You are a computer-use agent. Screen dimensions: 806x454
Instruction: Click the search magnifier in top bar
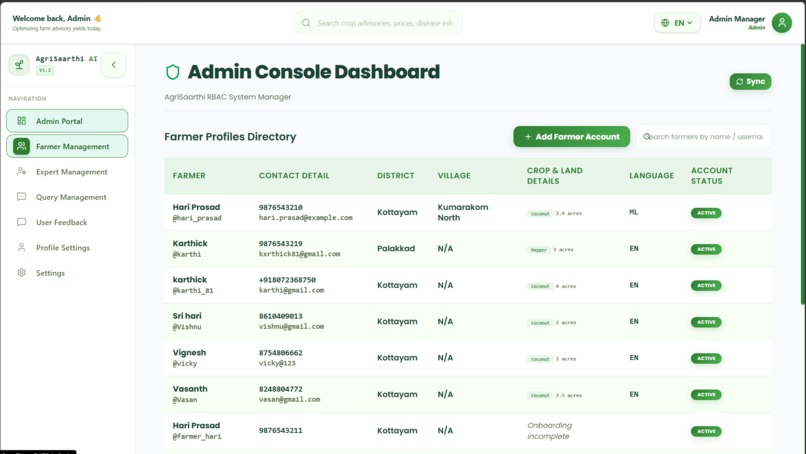(x=306, y=23)
